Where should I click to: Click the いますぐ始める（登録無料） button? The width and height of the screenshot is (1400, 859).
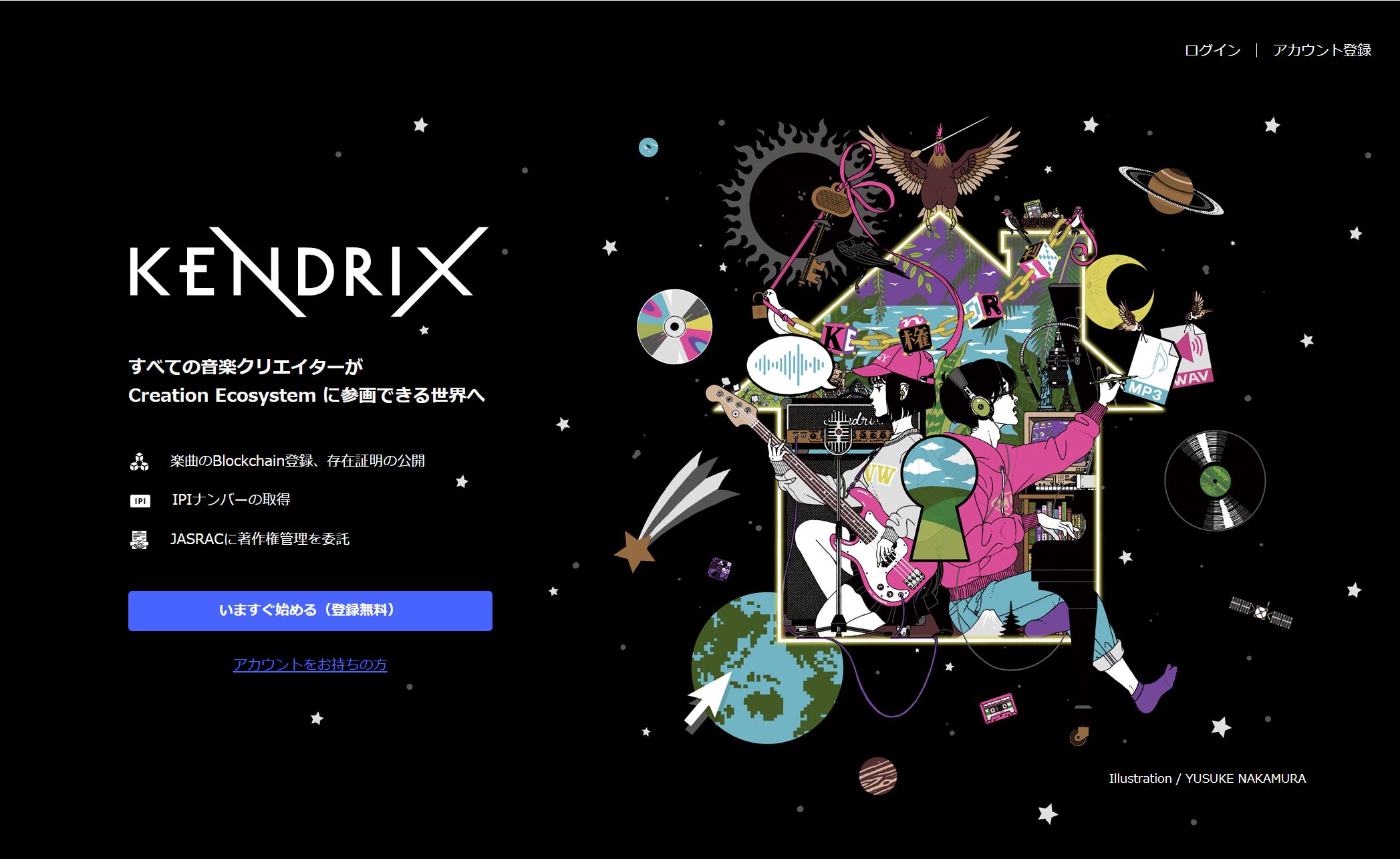pos(310,610)
